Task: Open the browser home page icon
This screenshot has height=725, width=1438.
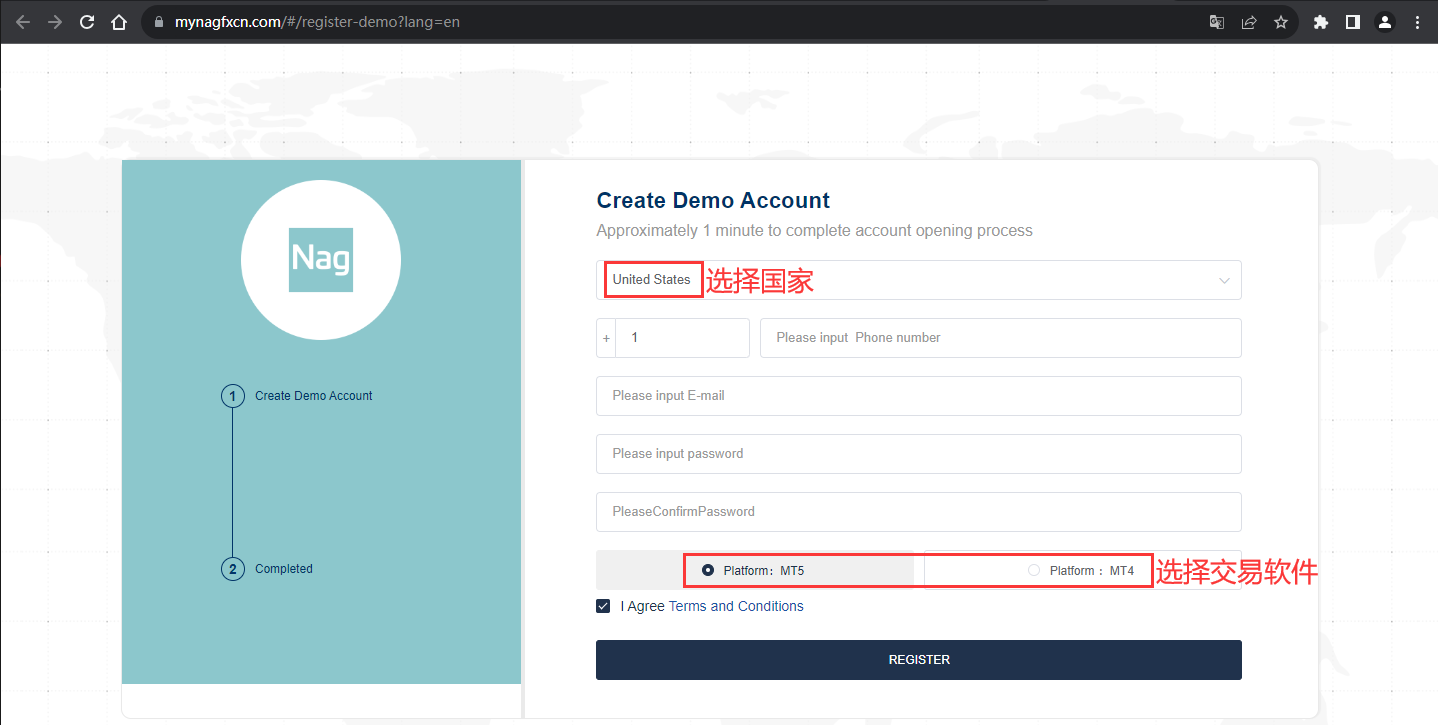Action: coord(119,22)
